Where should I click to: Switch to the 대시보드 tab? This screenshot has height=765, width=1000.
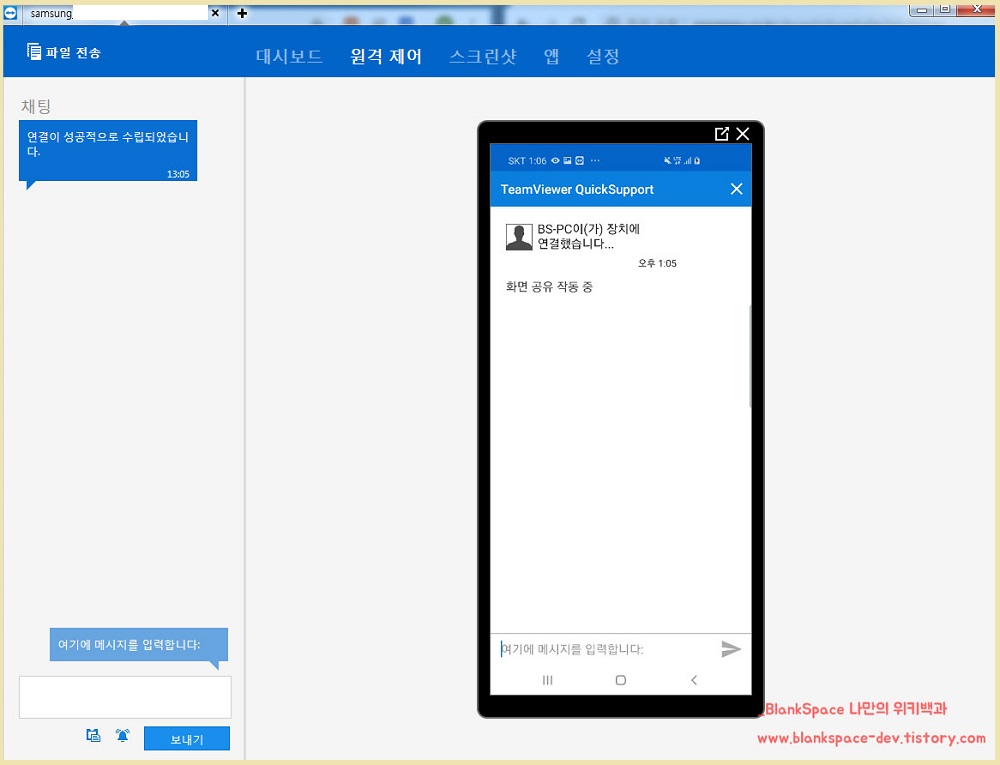coord(289,56)
